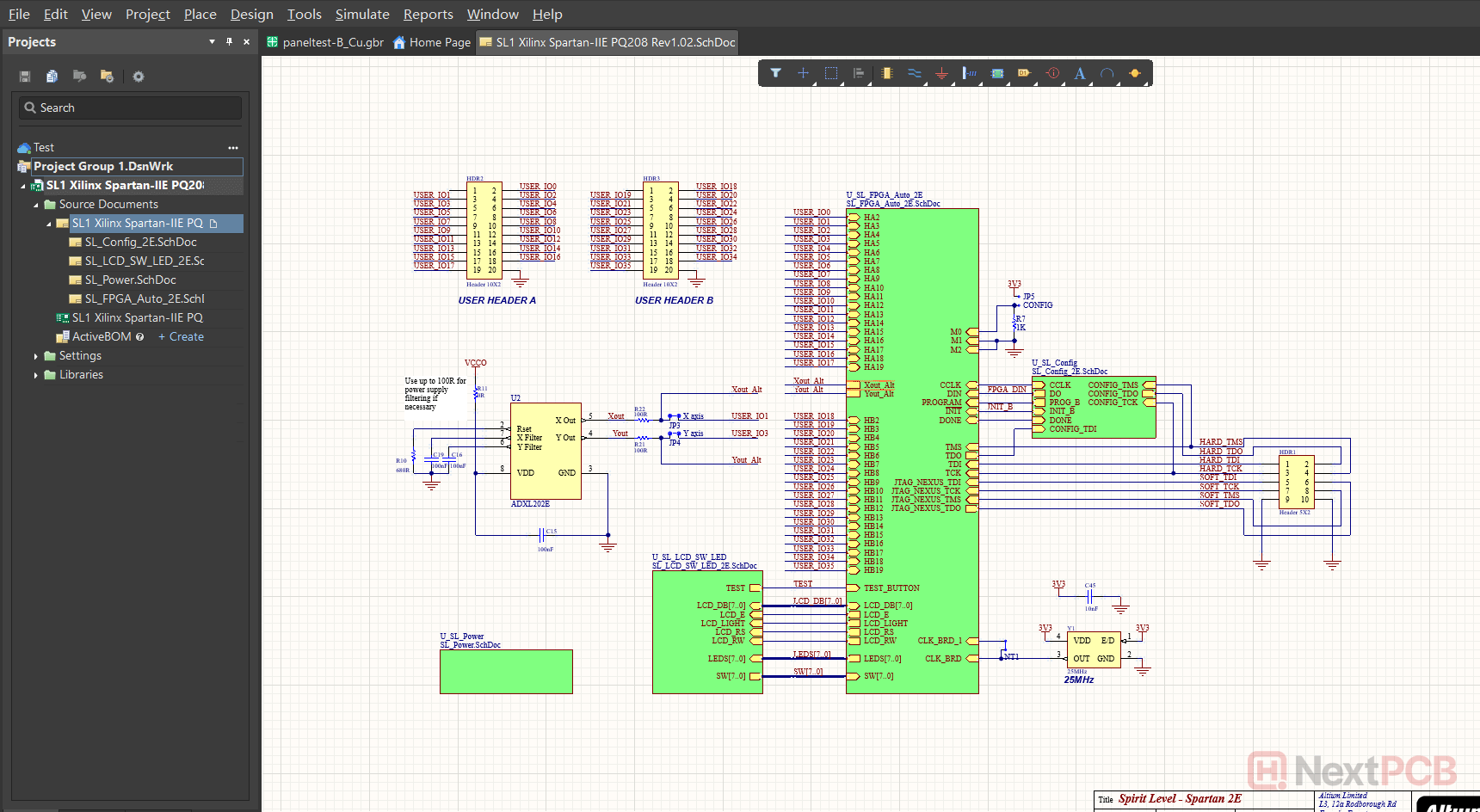Open SL_Power.SchDoc in the project tree
Image resolution: width=1480 pixels, height=812 pixels.
tap(130, 280)
